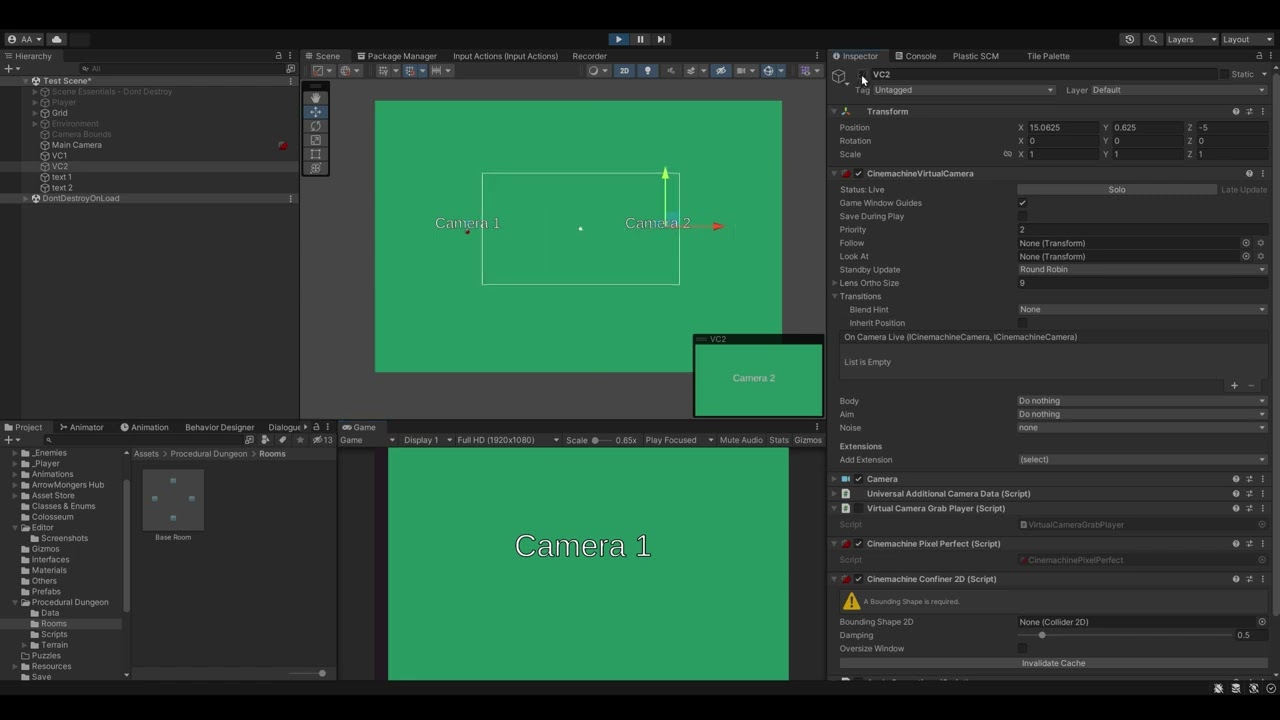Click the create '+' icon in the Hierarchy
Image resolution: width=1280 pixels, height=720 pixels.
pos(8,68)
